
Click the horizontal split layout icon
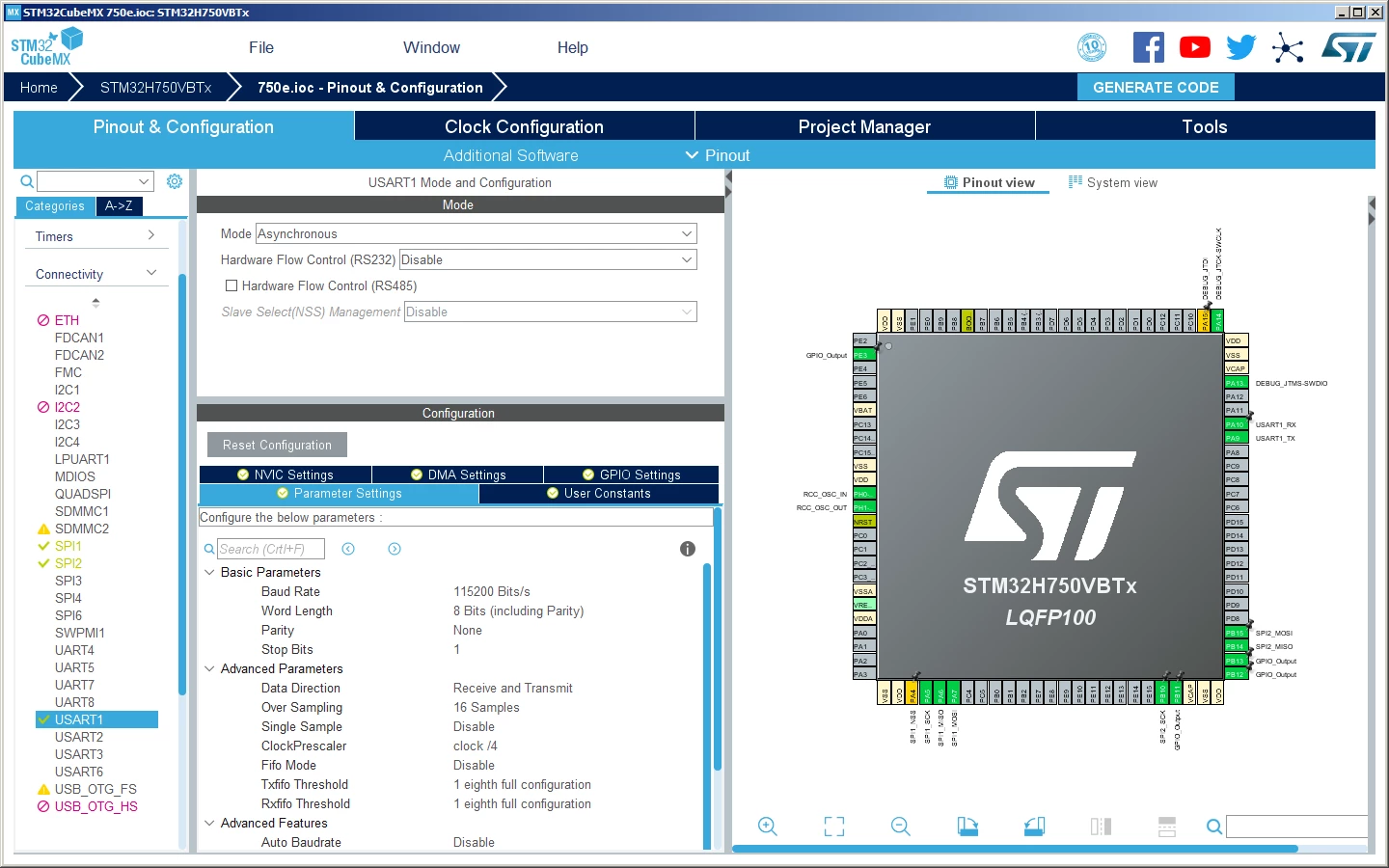1167,827
